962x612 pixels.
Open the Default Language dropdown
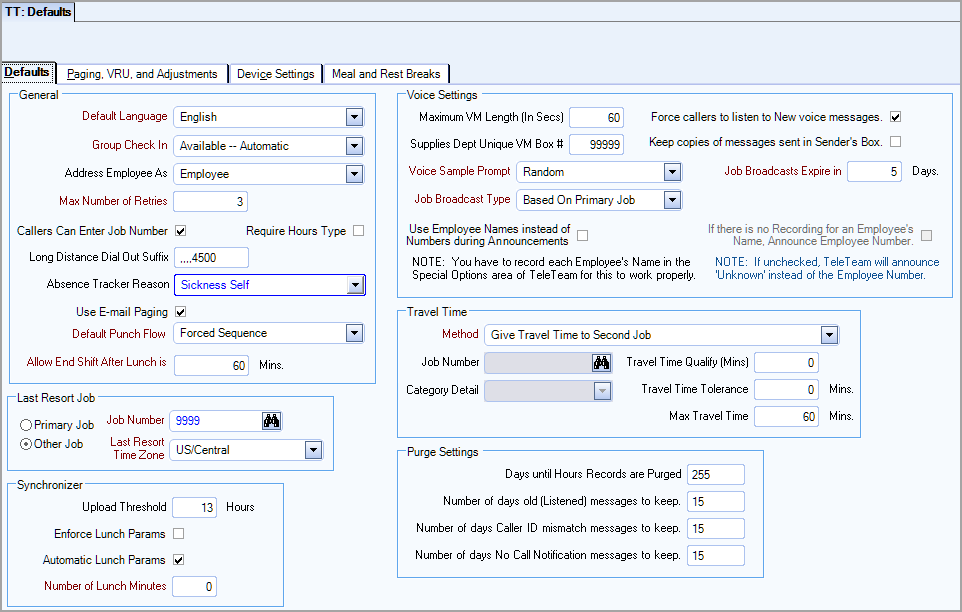point(354,117)
